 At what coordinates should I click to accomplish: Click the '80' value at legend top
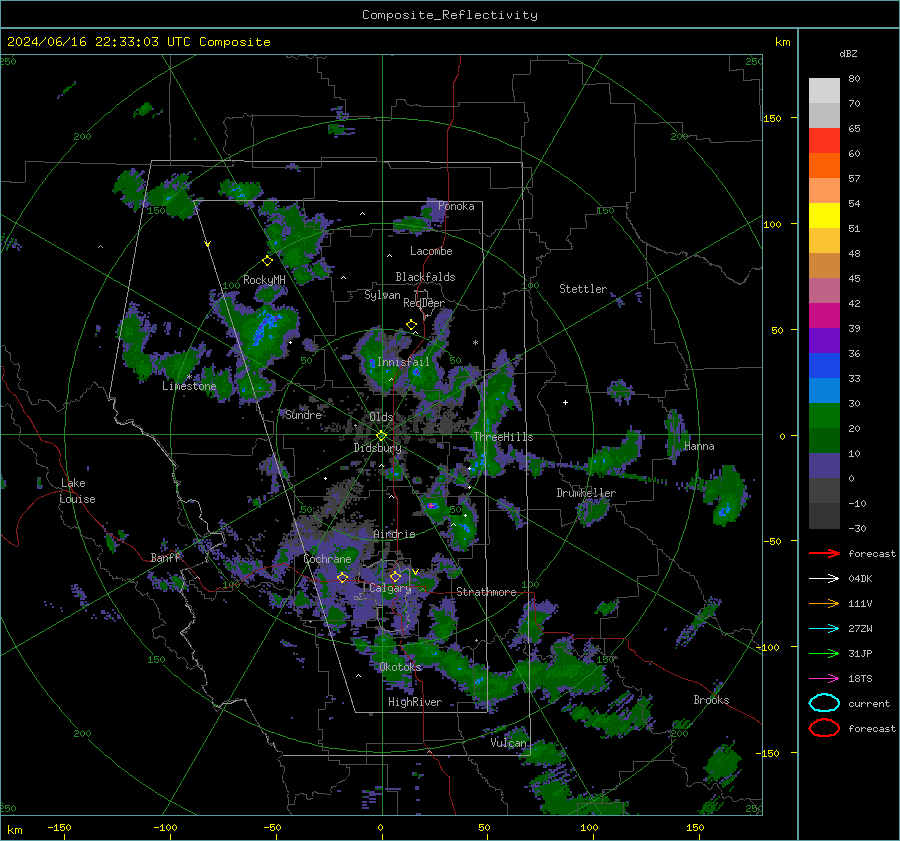[x=854, y=78]
